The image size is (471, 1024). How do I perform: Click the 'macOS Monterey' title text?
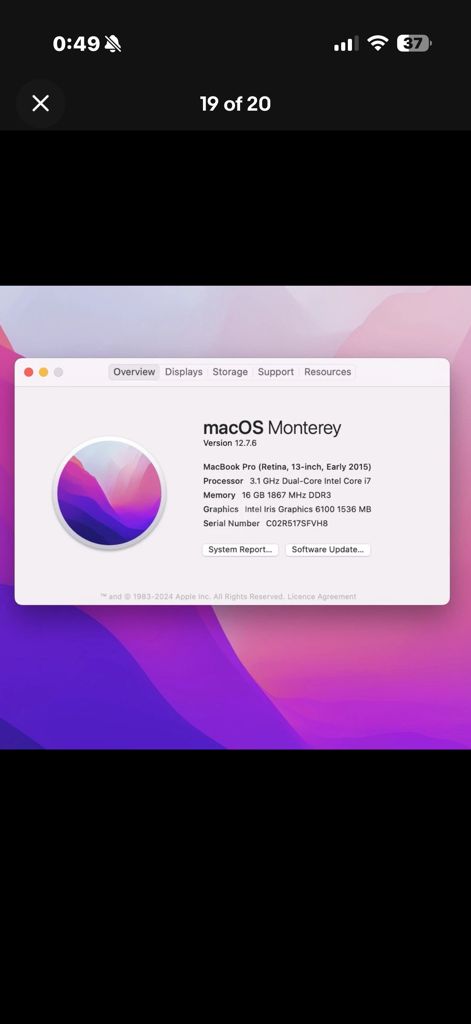272,428
